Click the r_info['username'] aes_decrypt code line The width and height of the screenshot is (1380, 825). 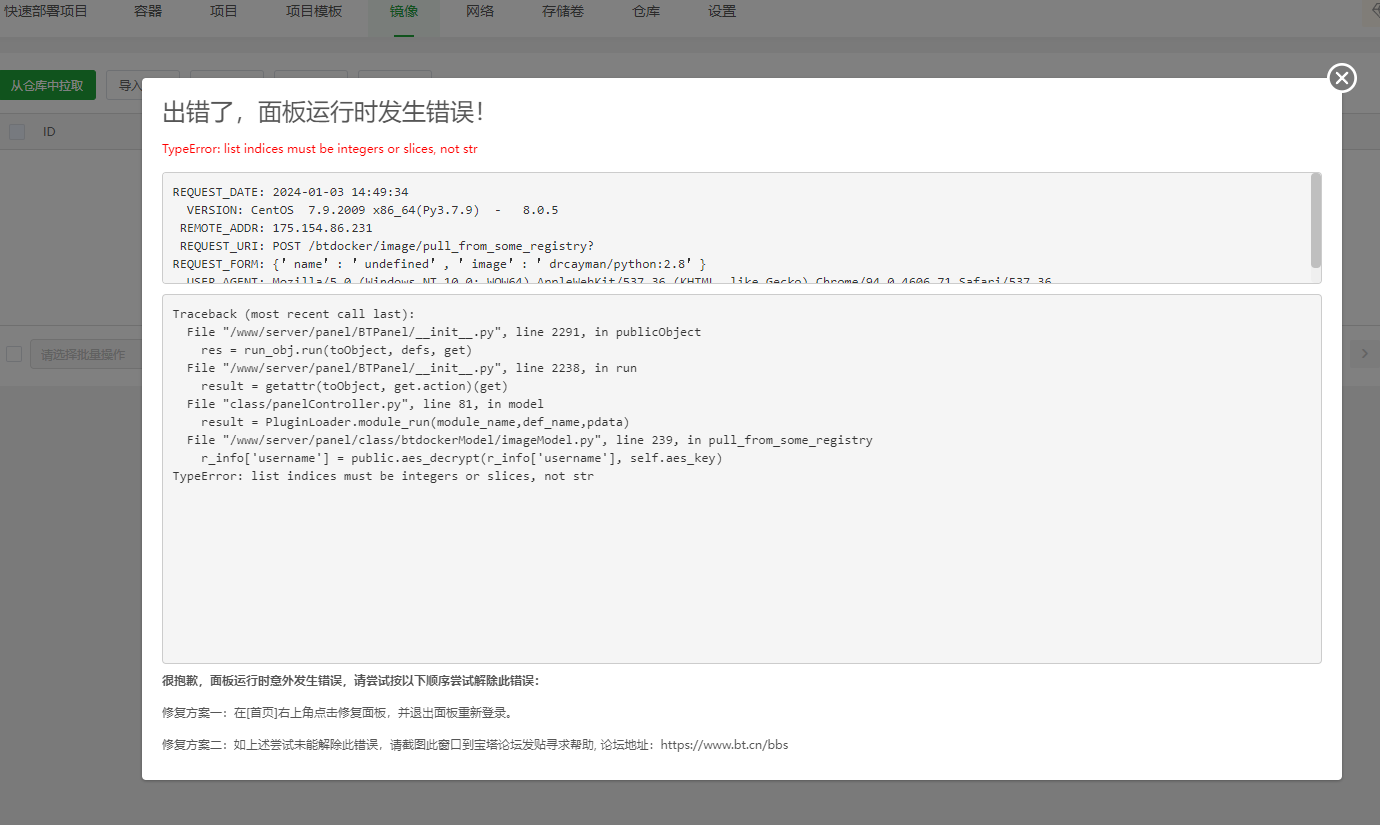[461, 458]
